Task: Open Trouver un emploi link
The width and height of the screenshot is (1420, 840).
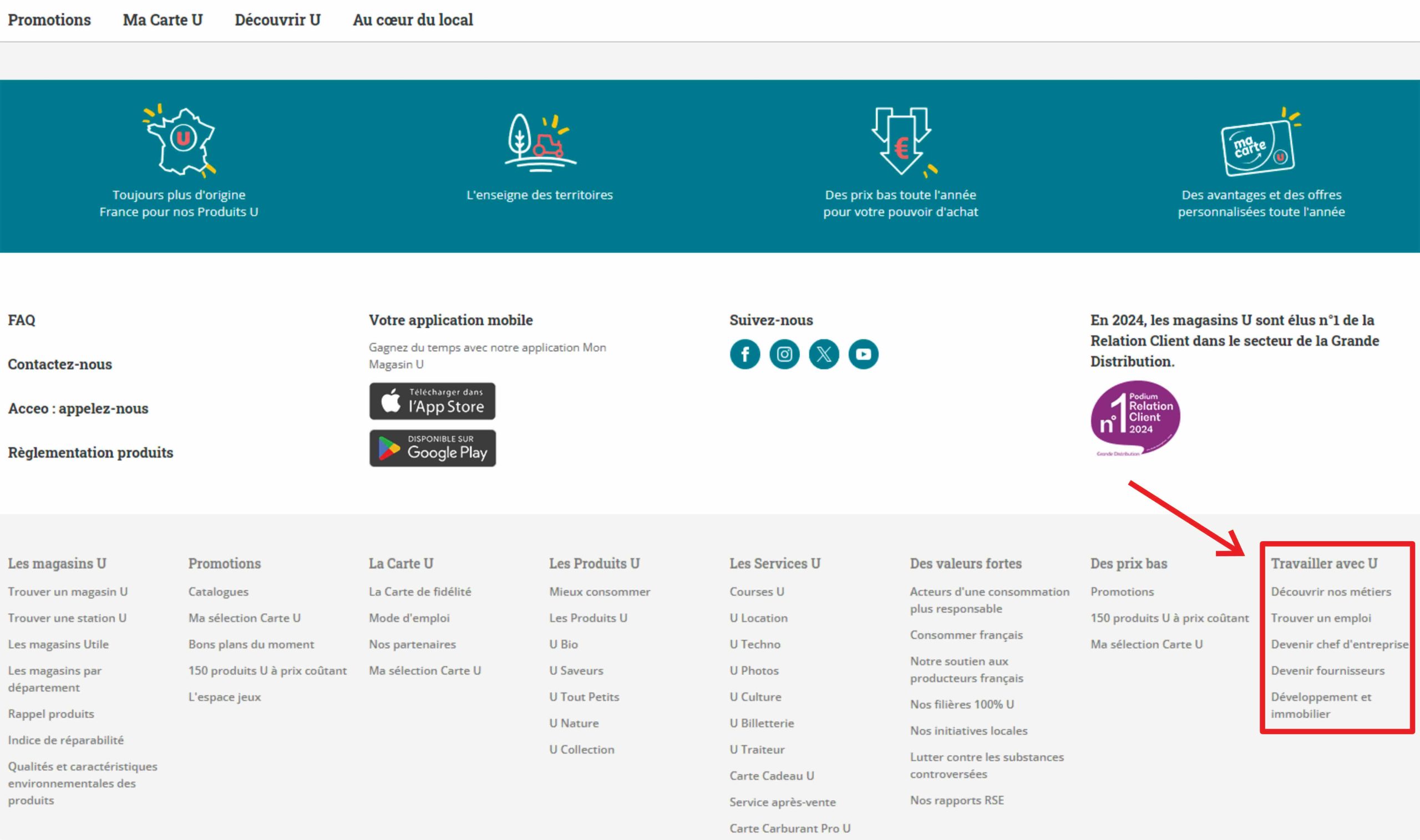Action: pos(1321,618)
